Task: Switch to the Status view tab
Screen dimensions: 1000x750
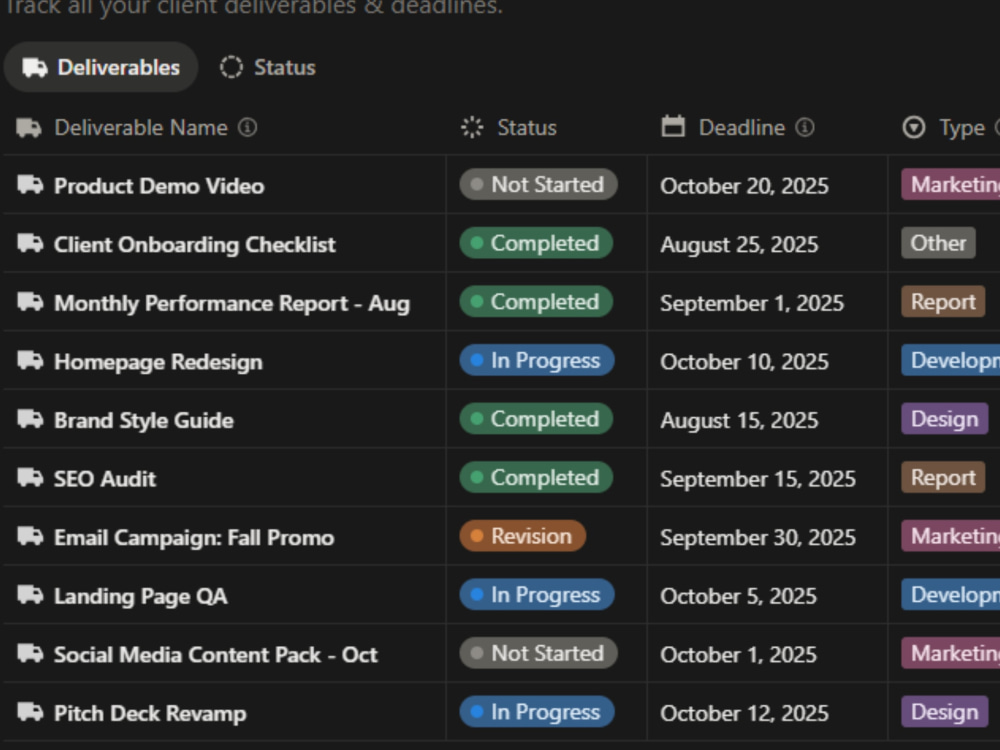Action: pyautogui.click(x=268, y=67)
